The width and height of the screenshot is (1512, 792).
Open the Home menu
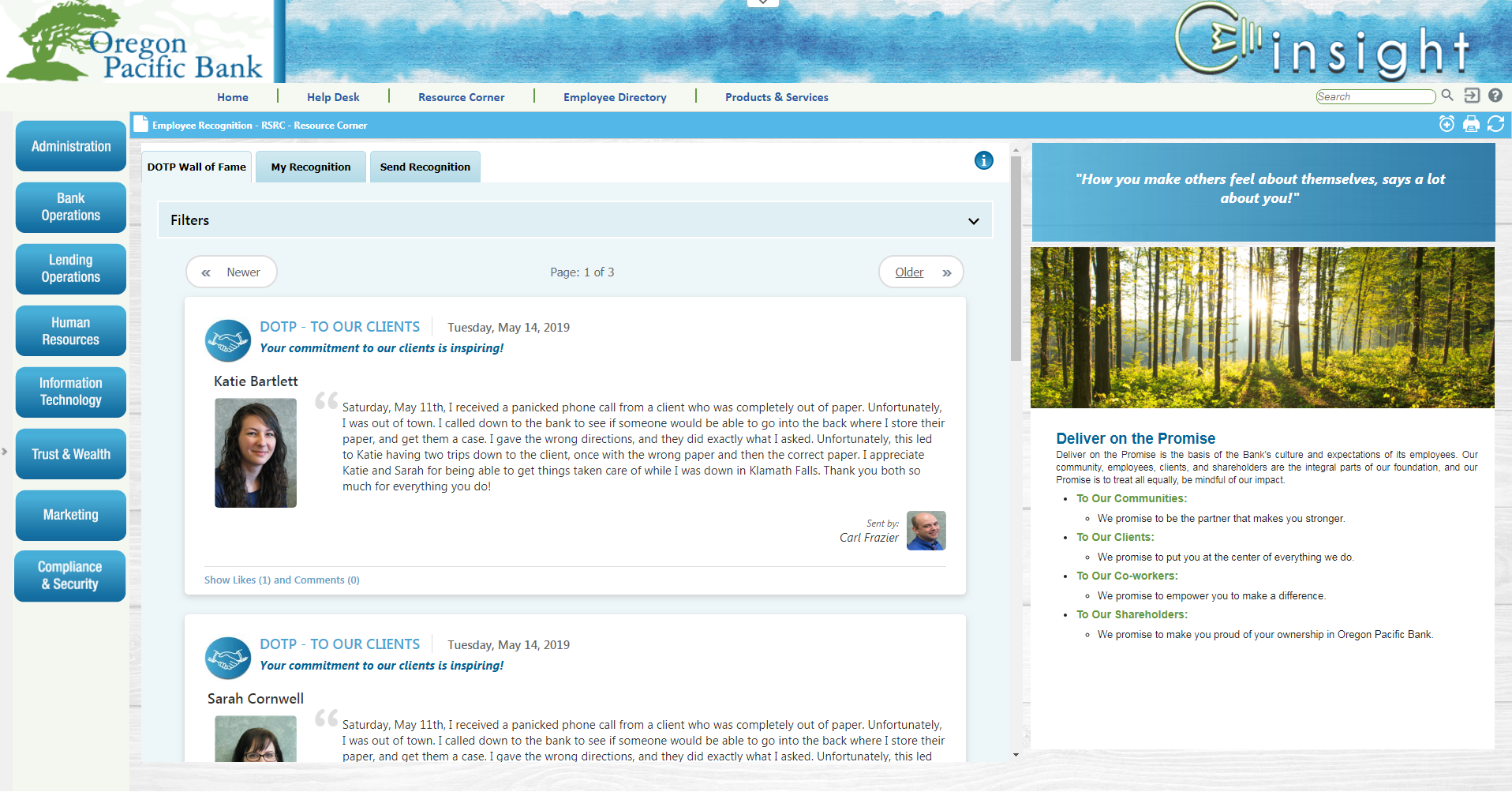pos(233,97)
